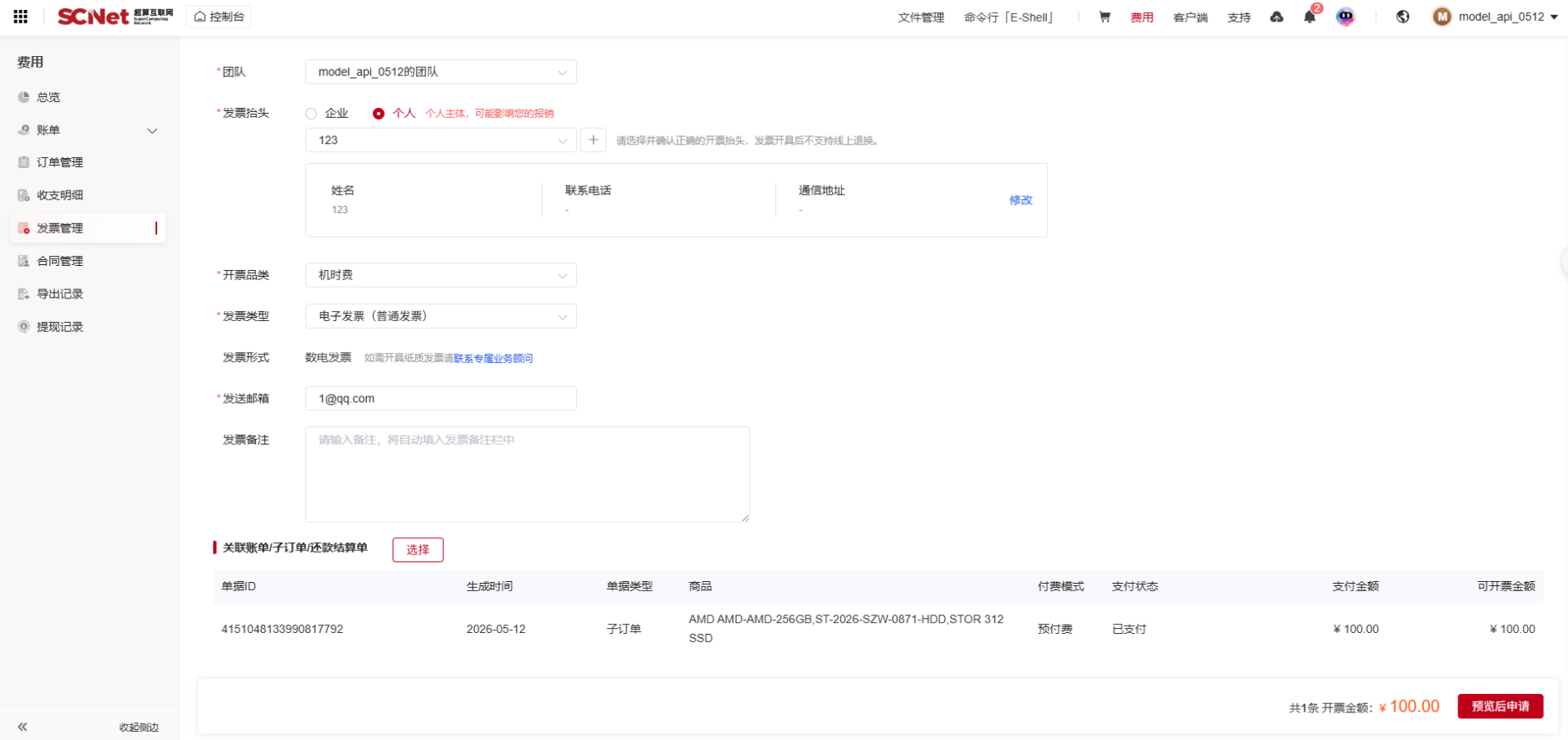This screenshot has width=1568, height=740.
Task: Click the AMD AMD-AMD-256GB product text
Action: click(x=846, y=628)
